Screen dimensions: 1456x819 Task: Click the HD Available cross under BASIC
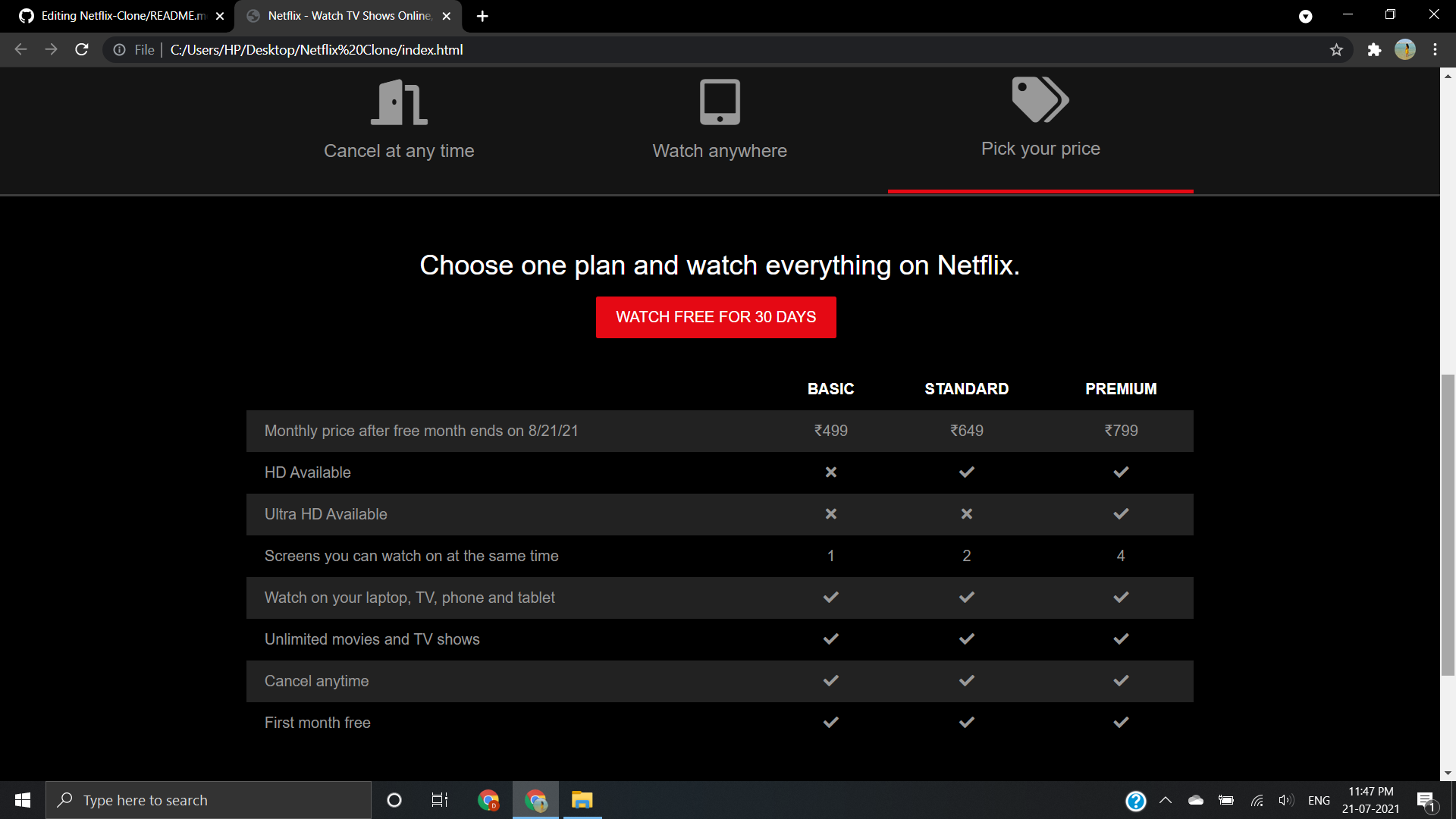(x=830, y=472)
